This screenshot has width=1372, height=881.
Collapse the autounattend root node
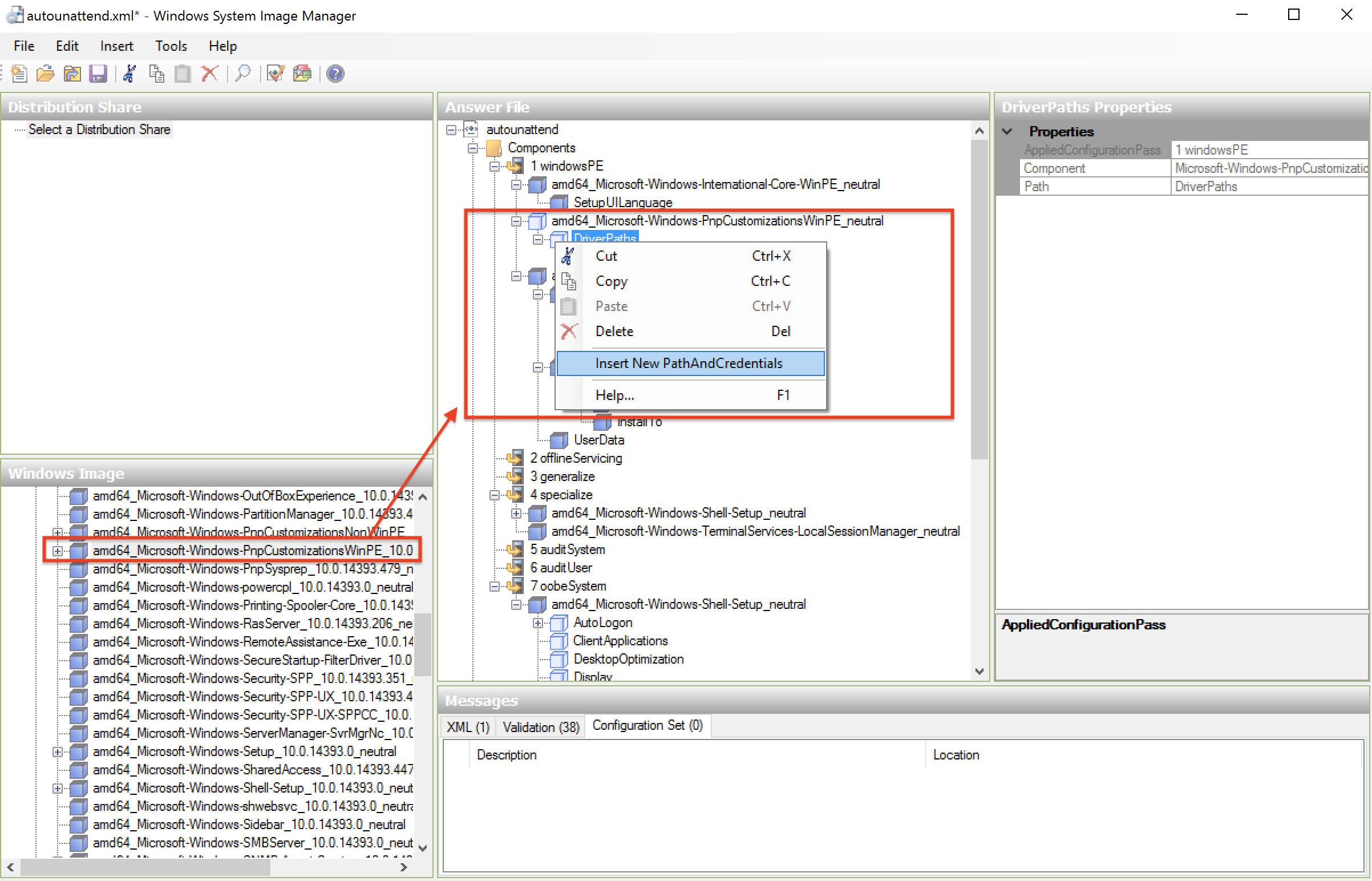tap(451, 130)
